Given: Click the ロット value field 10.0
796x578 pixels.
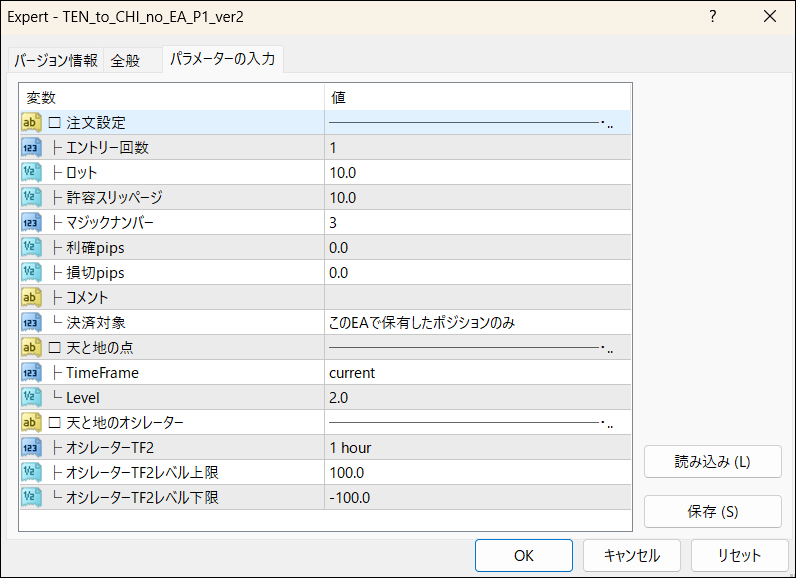Looking at the screenshot, I should [x=477, y=173].
